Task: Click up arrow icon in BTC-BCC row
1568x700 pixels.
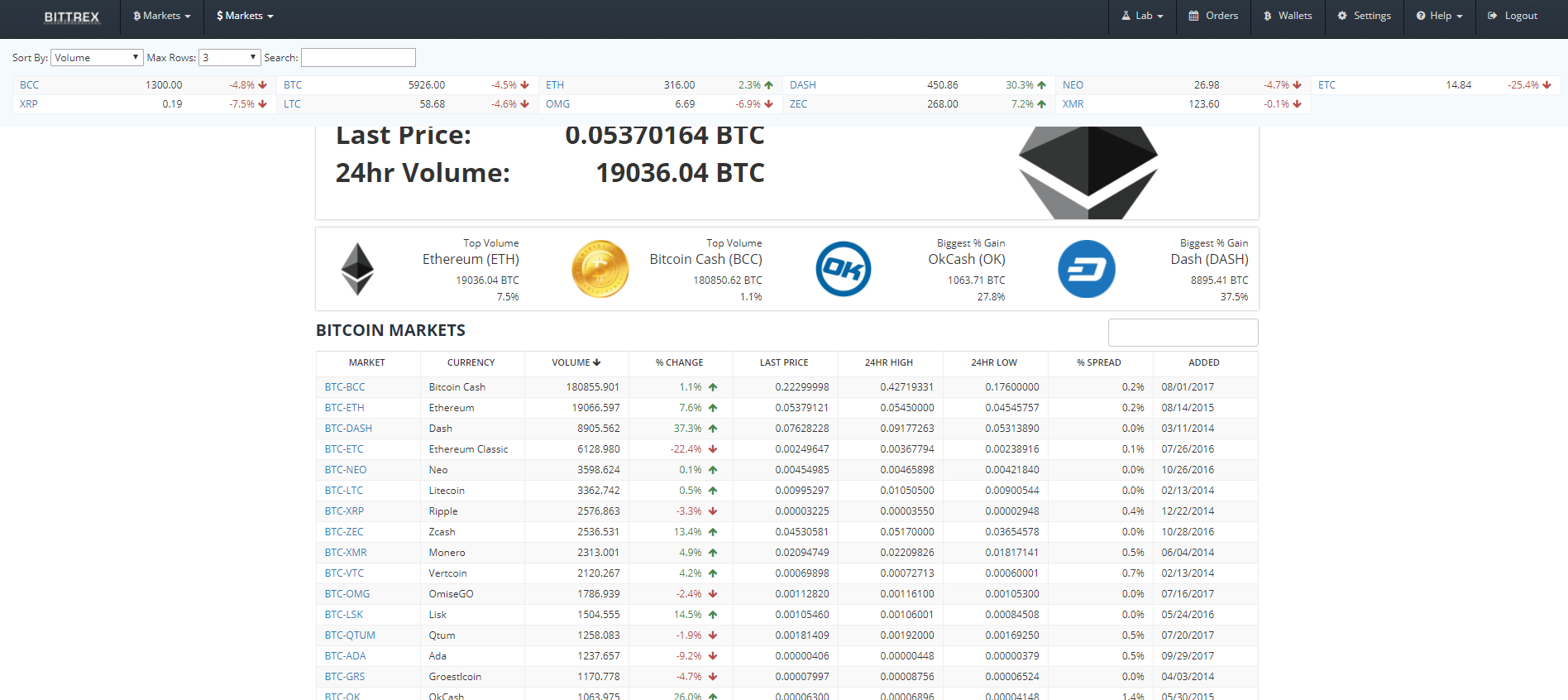Action: (713, 387)
